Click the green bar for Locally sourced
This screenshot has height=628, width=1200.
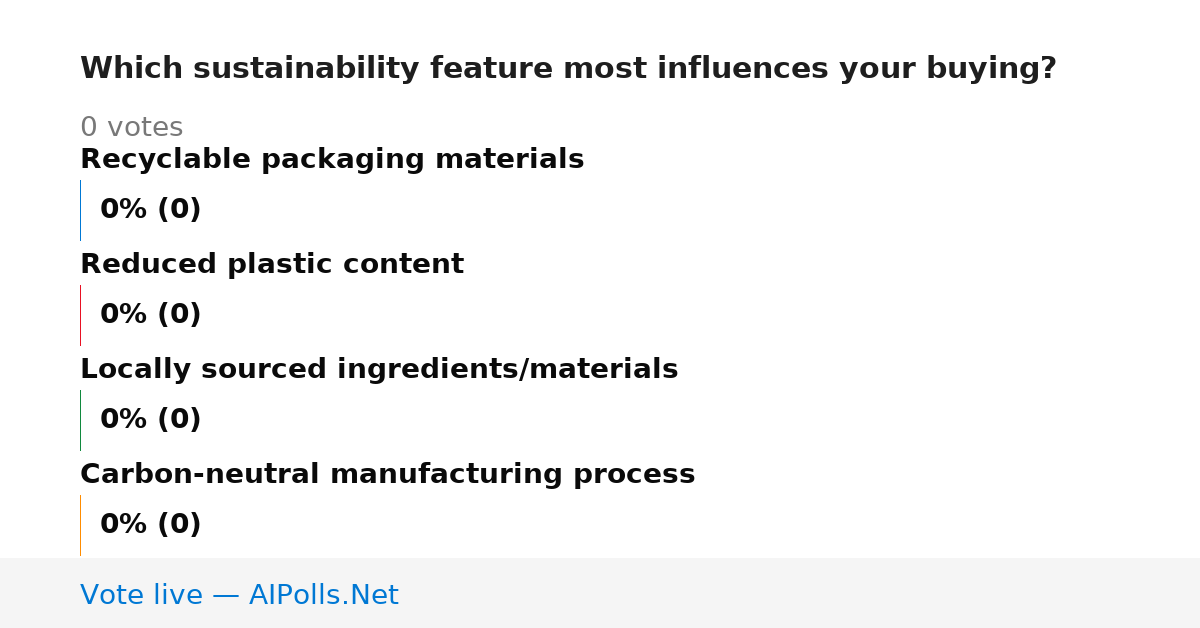pyautogui.click(x=80, y=420)
